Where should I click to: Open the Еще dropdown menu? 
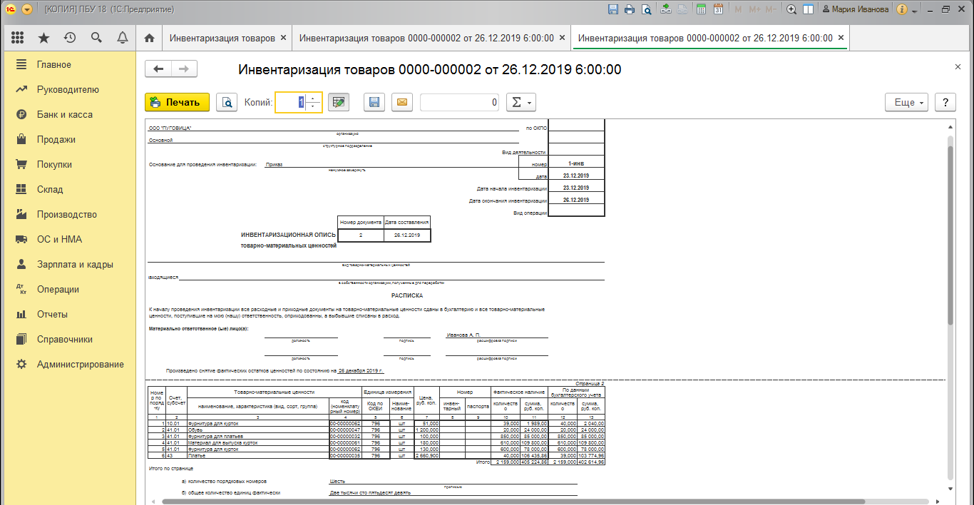907,103
